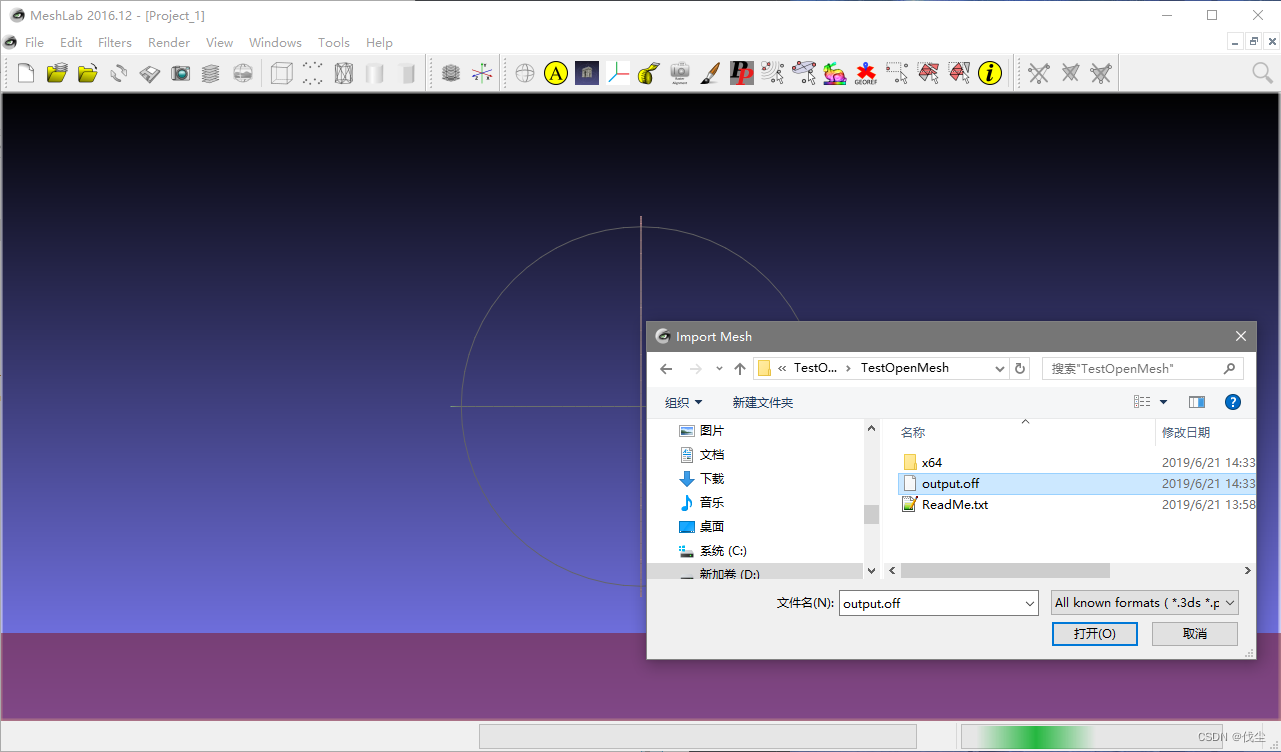This screenshot has height=752, width=1281.
Task: Click the camera snapshot icon
Action: (x=181, y=72)
